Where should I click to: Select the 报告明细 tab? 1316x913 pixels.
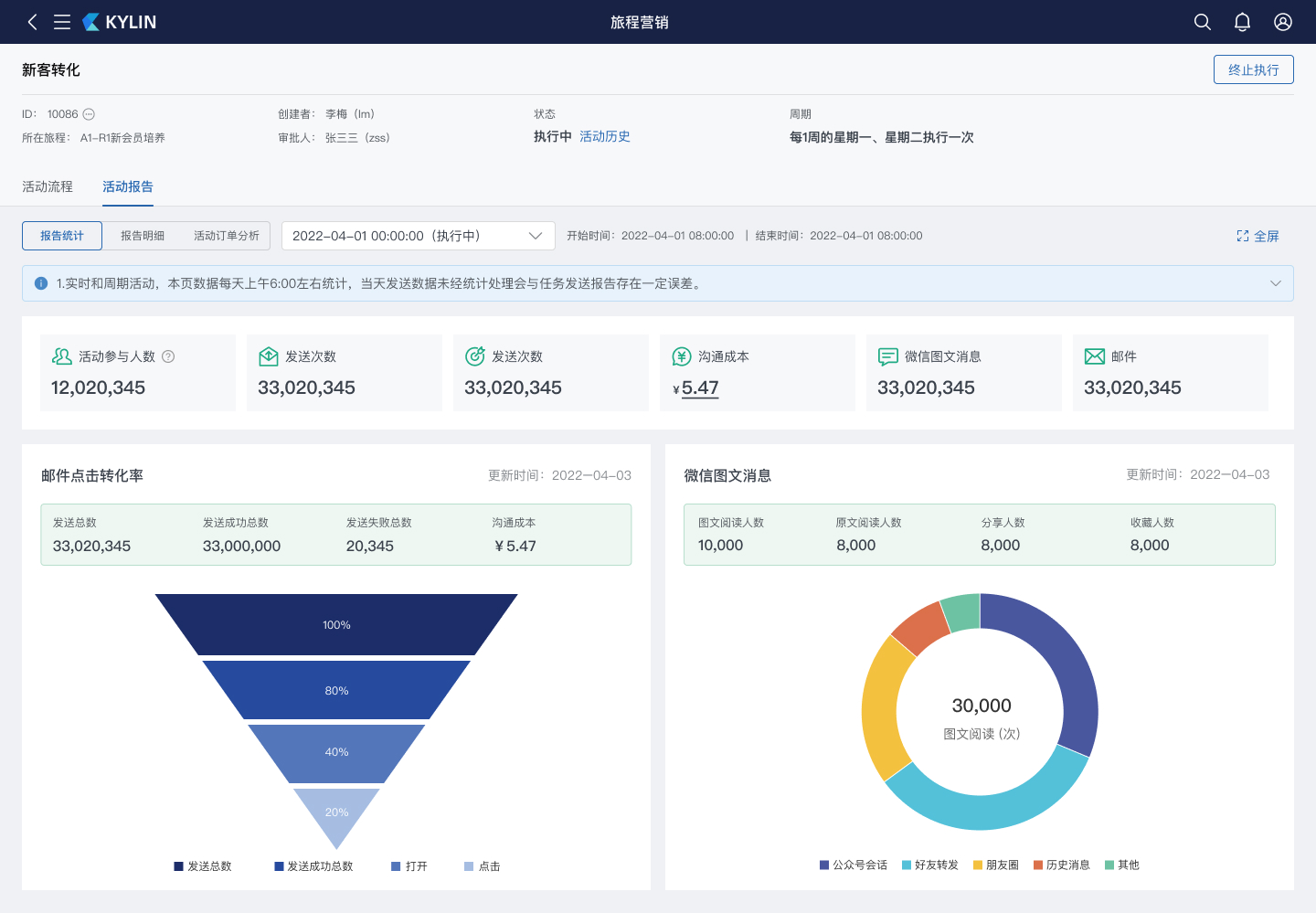point(143,236)
